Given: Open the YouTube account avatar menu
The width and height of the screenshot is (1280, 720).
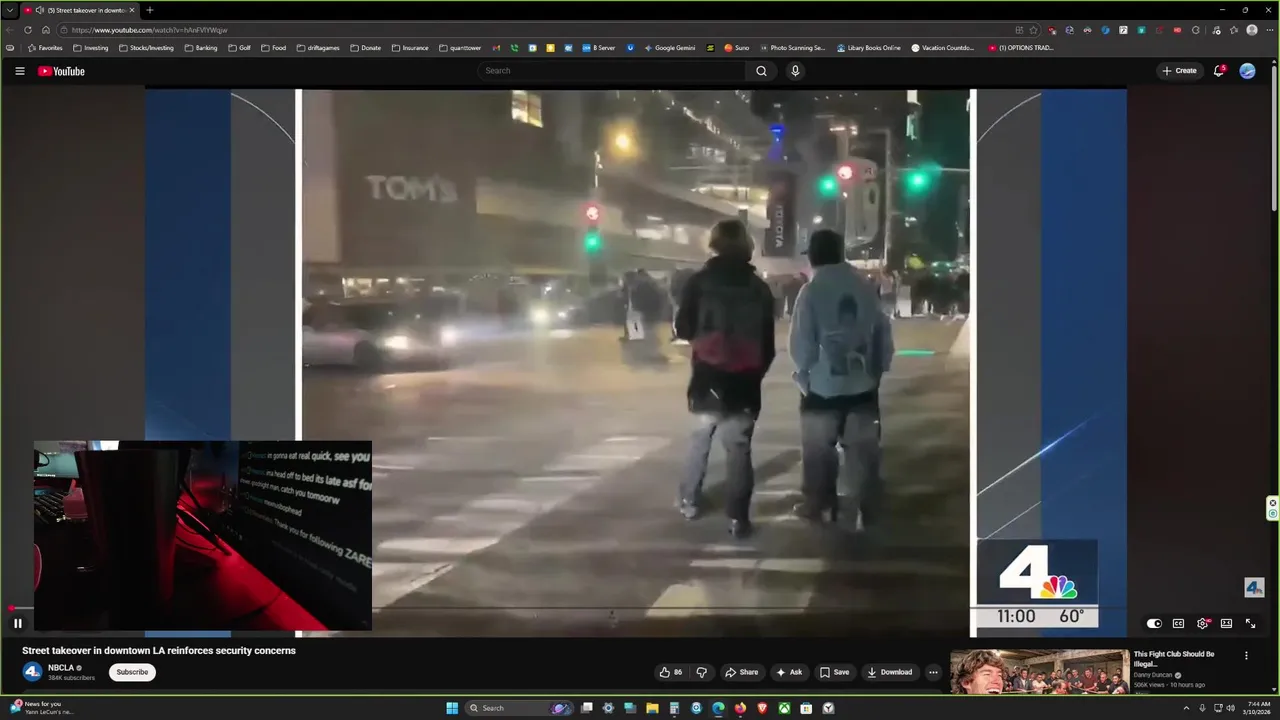Looking at the screenshot, I should [x=1247, y=71].
